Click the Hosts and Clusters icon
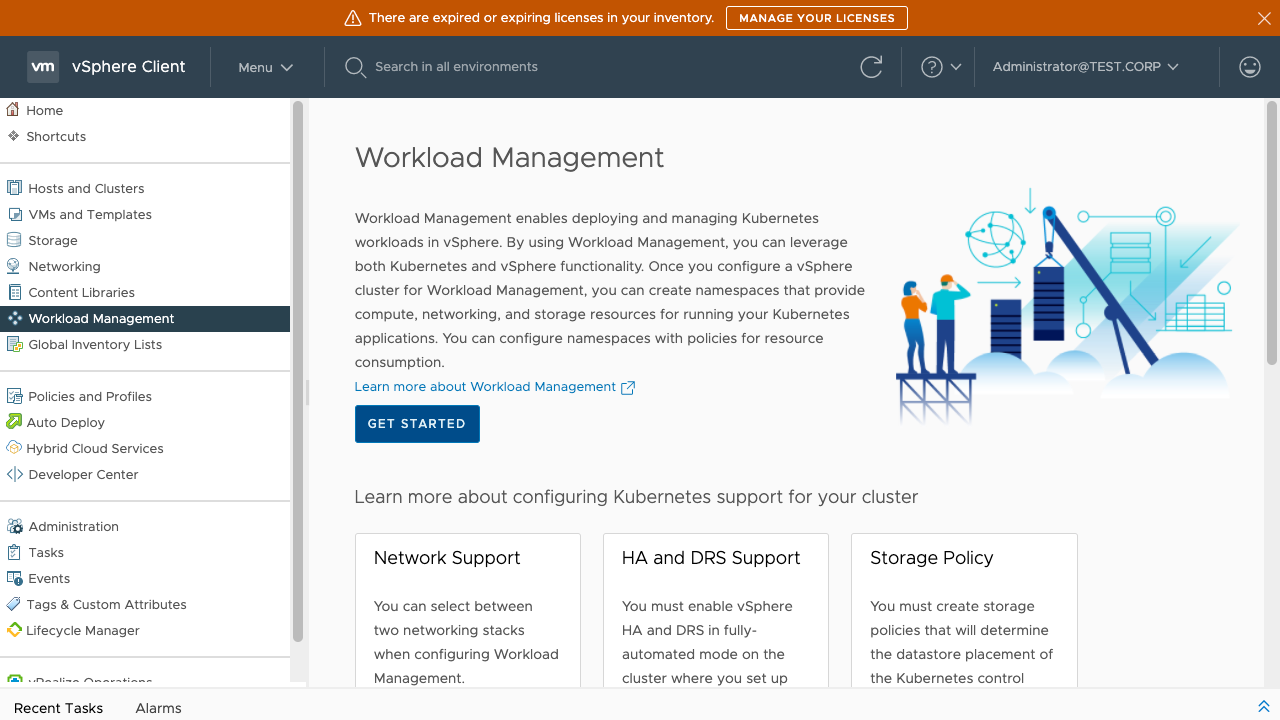Viewport: 1280px width, 720px height. tap(14, 188)
